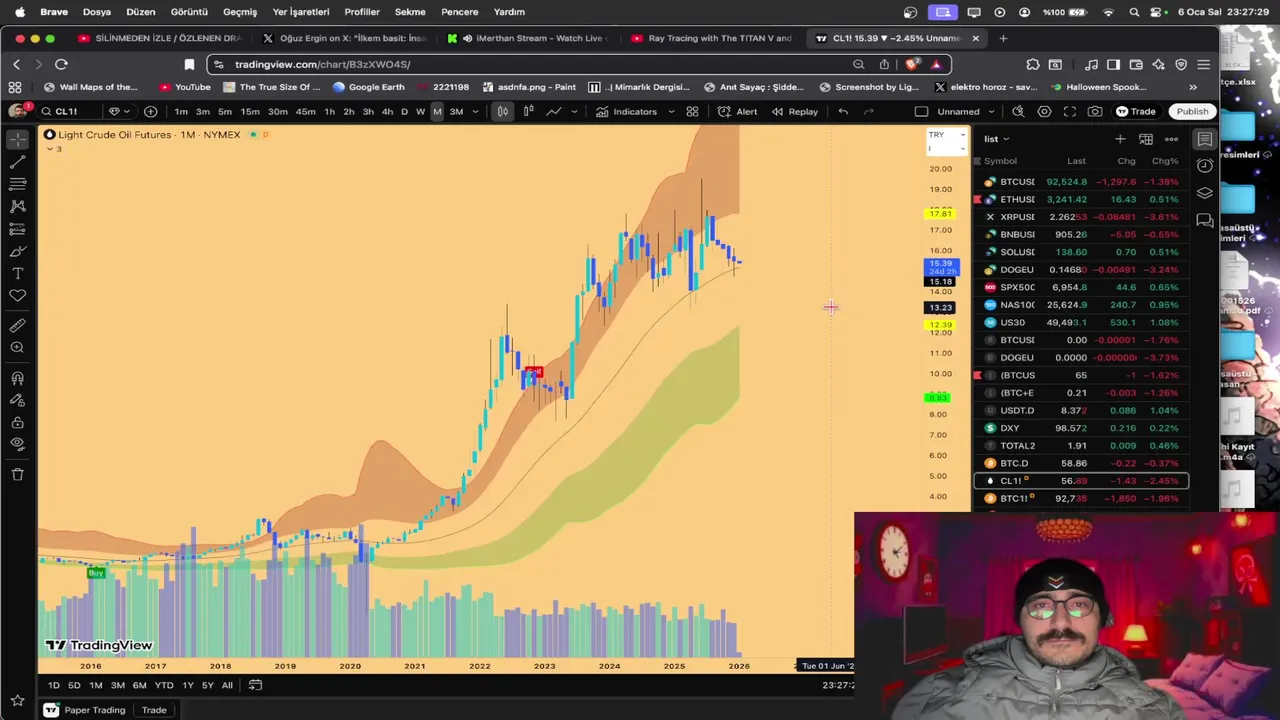The image size is (1280, 720).
Task: Open the Fibonacci tools in left toolbar
Action: pos(17,184)
